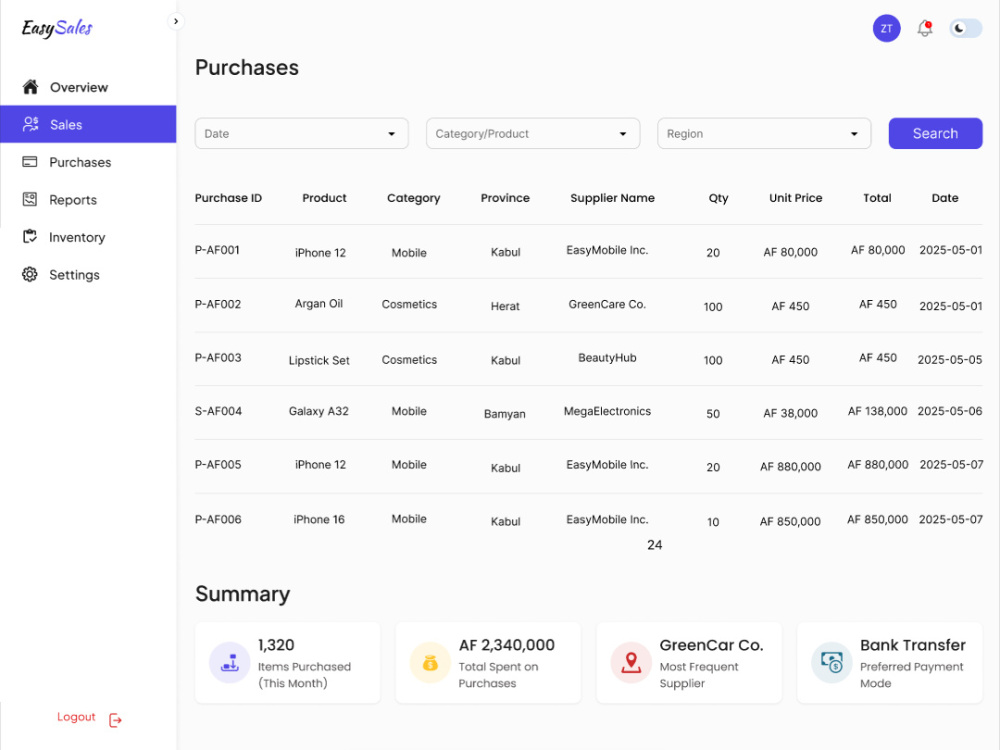
Task: Click Supplier Name column header
Action: point(612,198)
